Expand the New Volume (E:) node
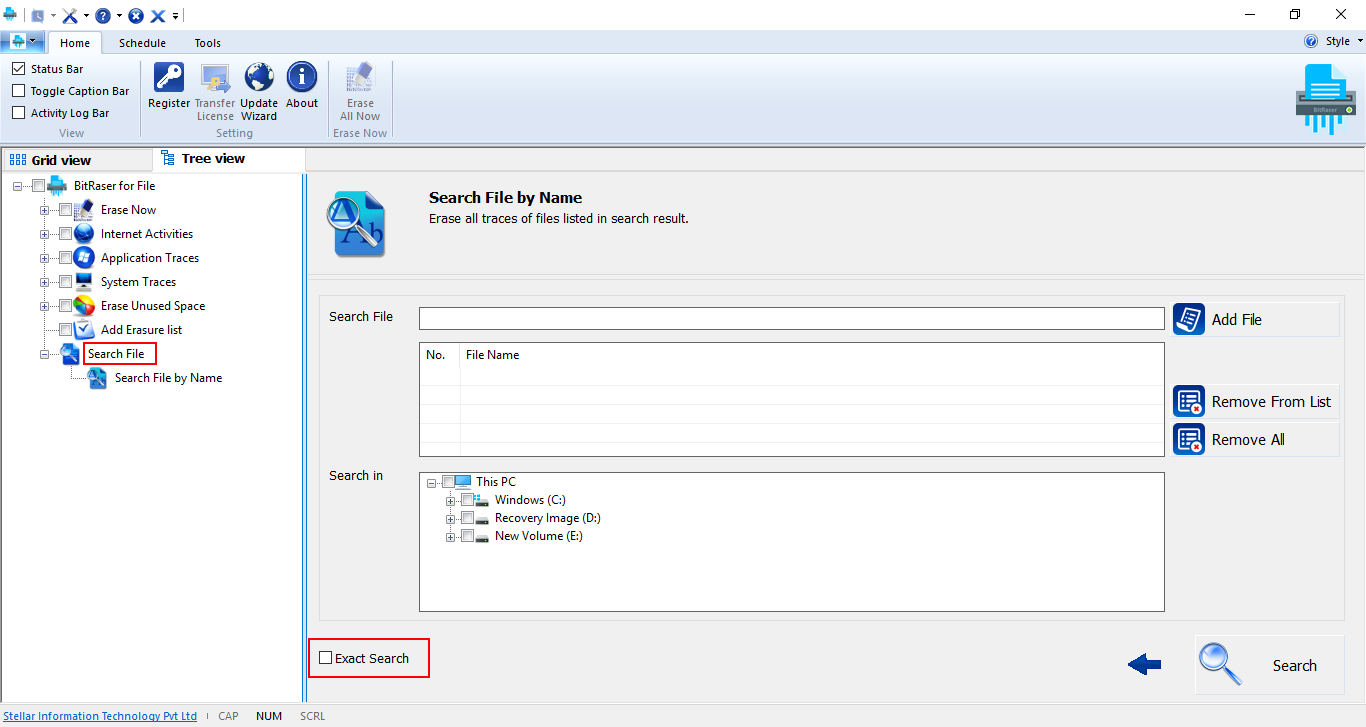The height and width of the screenshot is (727, 1366). pos(450,536)
